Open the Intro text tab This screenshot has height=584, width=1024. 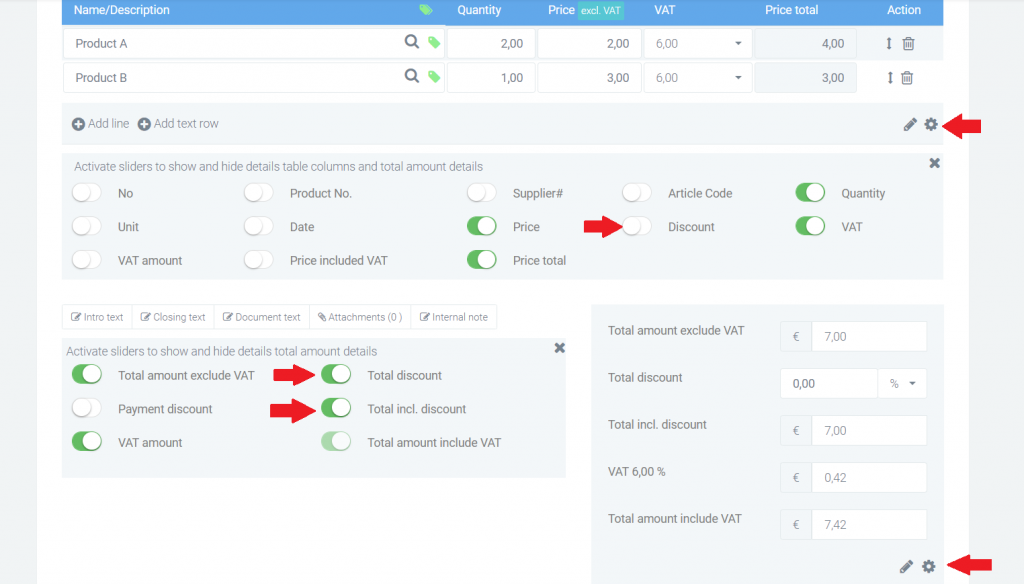(97, 317)
